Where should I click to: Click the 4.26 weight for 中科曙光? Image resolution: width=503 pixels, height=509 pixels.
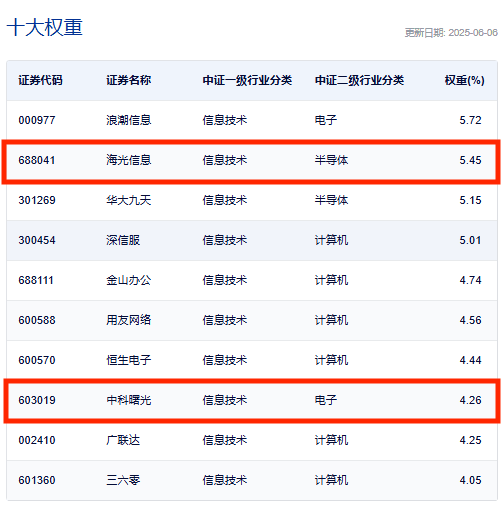coord(470,400)
